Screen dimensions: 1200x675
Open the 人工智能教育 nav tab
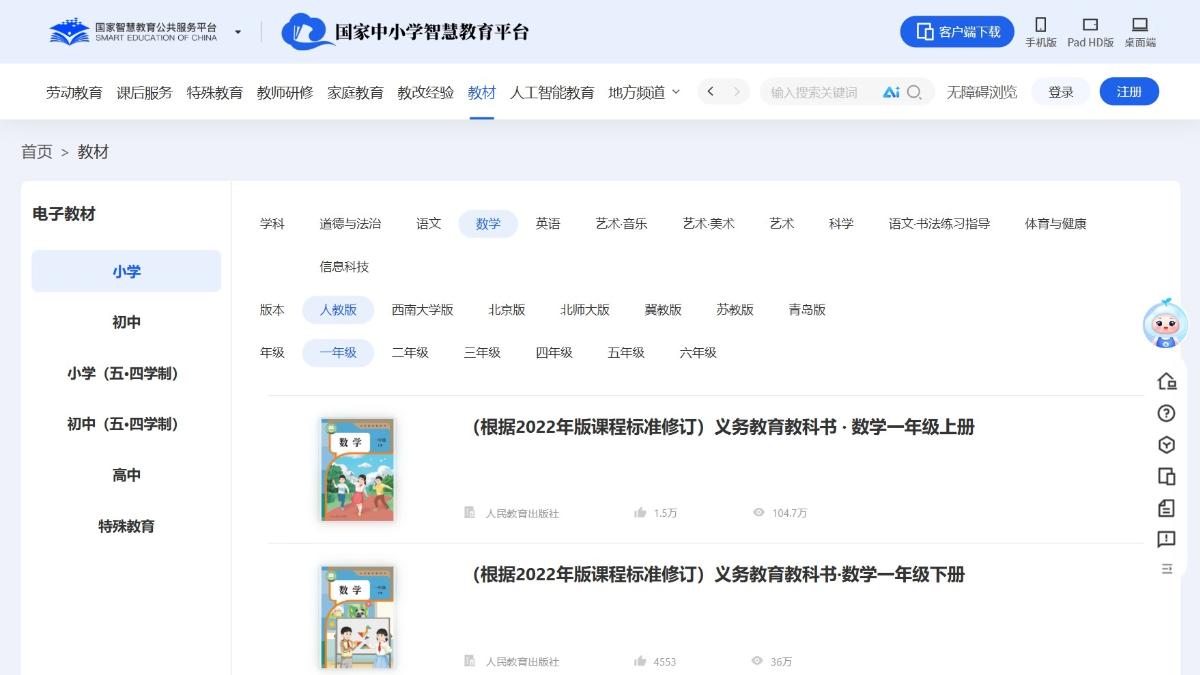[552, 92]
